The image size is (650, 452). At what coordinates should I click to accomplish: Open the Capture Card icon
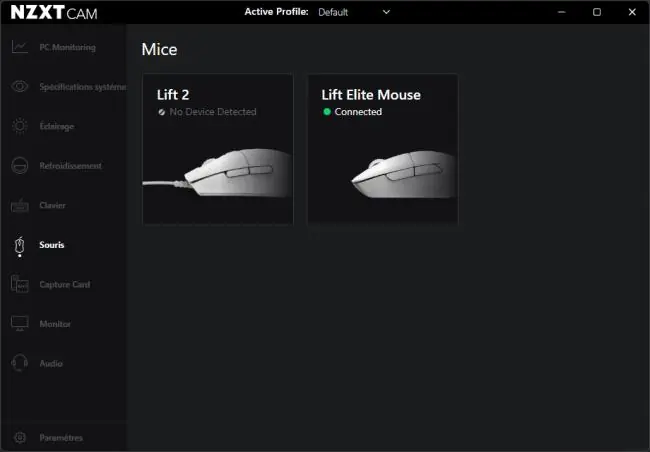pos(19,284)
